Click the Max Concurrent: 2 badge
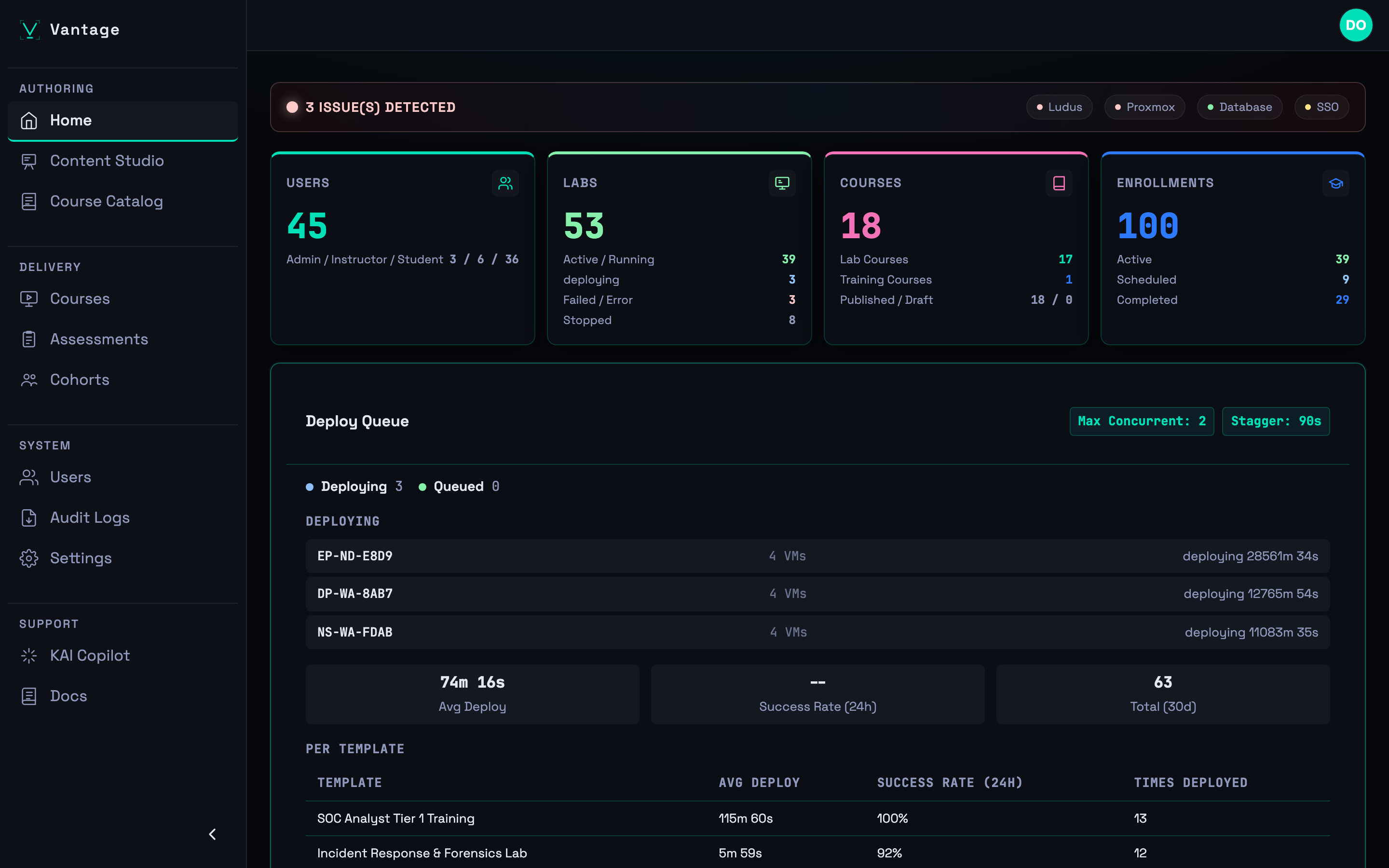The width and height of the screenshot is (1389, 868). [x=1142, y=421]
